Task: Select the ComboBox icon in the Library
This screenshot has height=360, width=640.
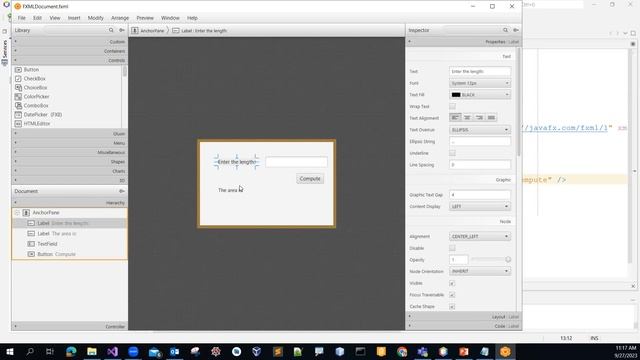Action: (18, 106)
